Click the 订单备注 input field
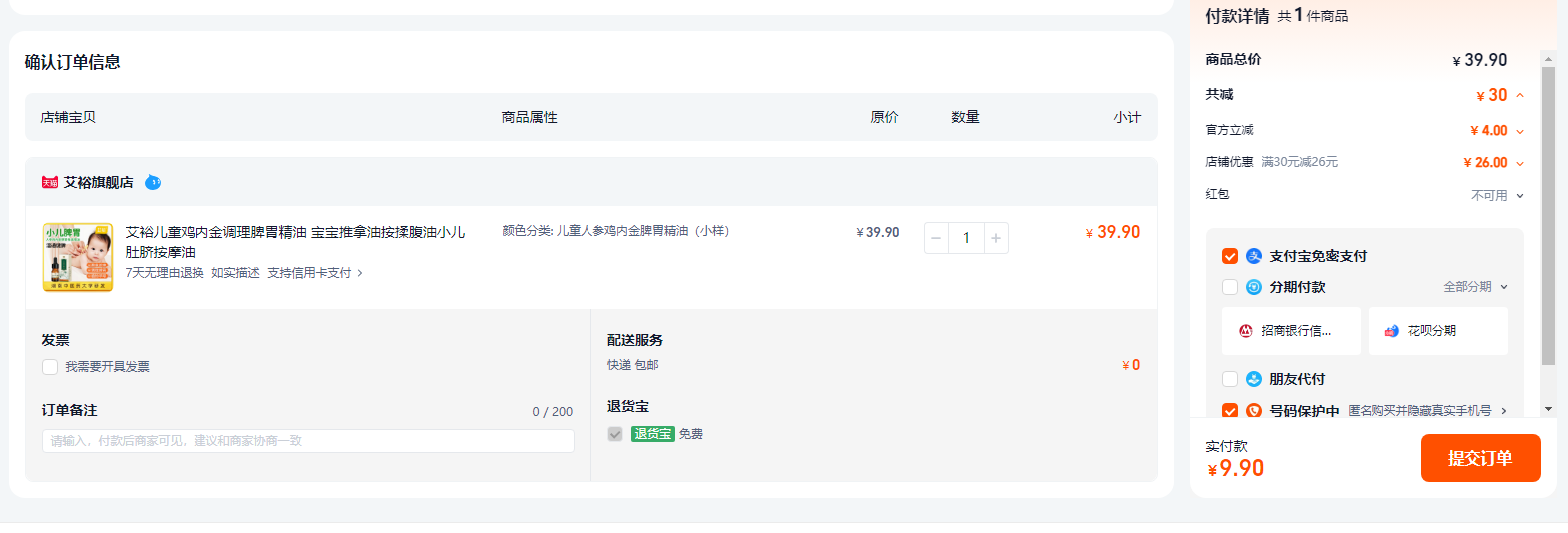This screenshot has height=533, width=1568. (x=307, y=441)
